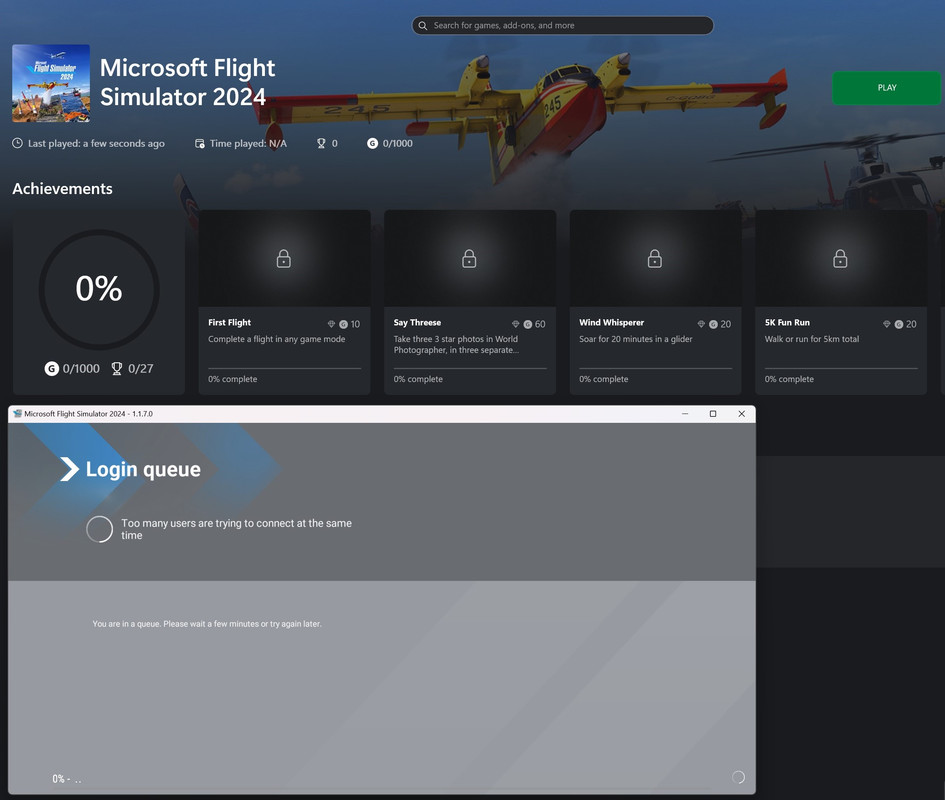Click 'Last played: a few seconds ago' text
945x800 pixels.
click(x=96, y=143)
